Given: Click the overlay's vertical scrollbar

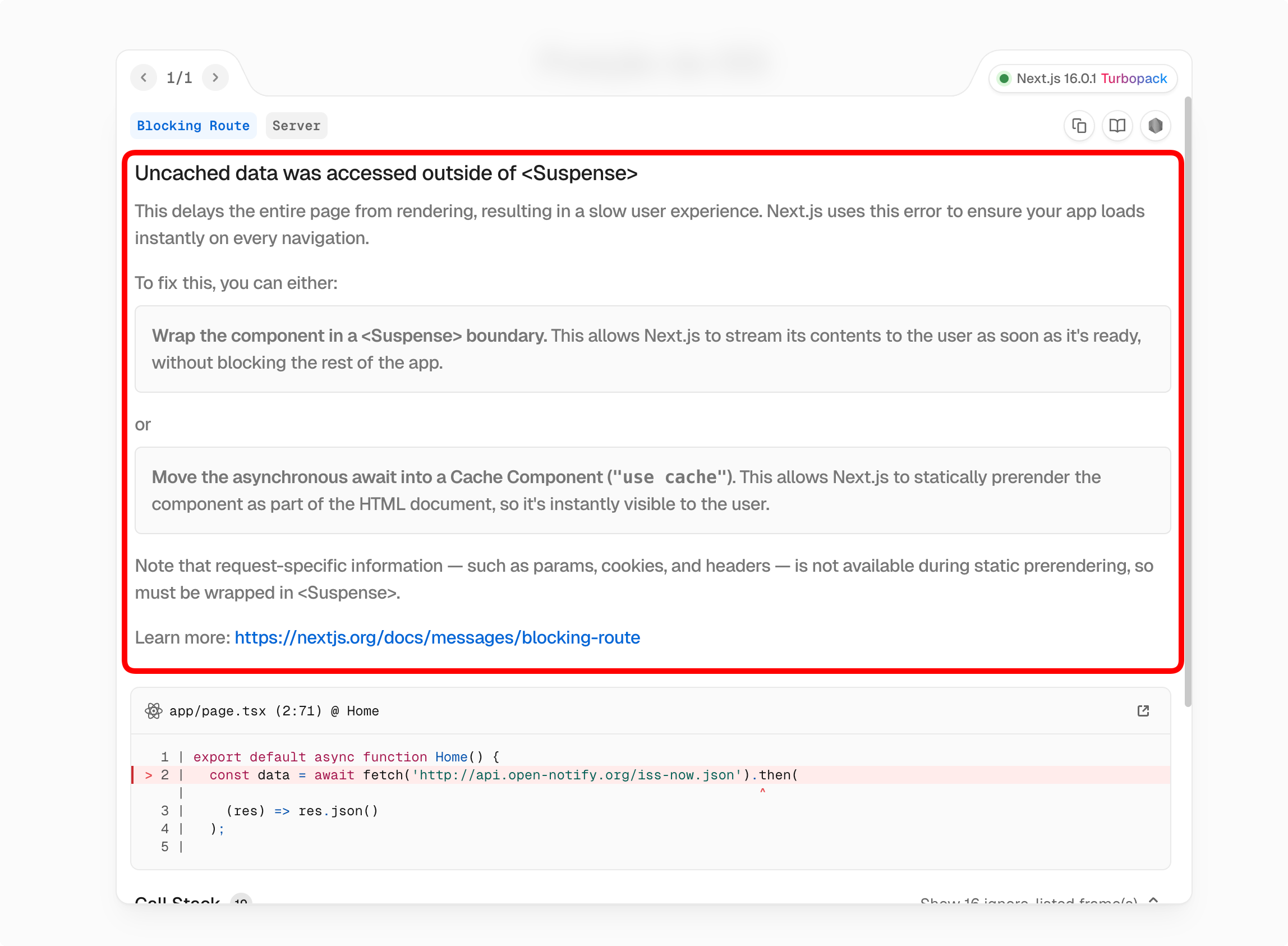Looking at the screenshot, I should (1187, 401).
